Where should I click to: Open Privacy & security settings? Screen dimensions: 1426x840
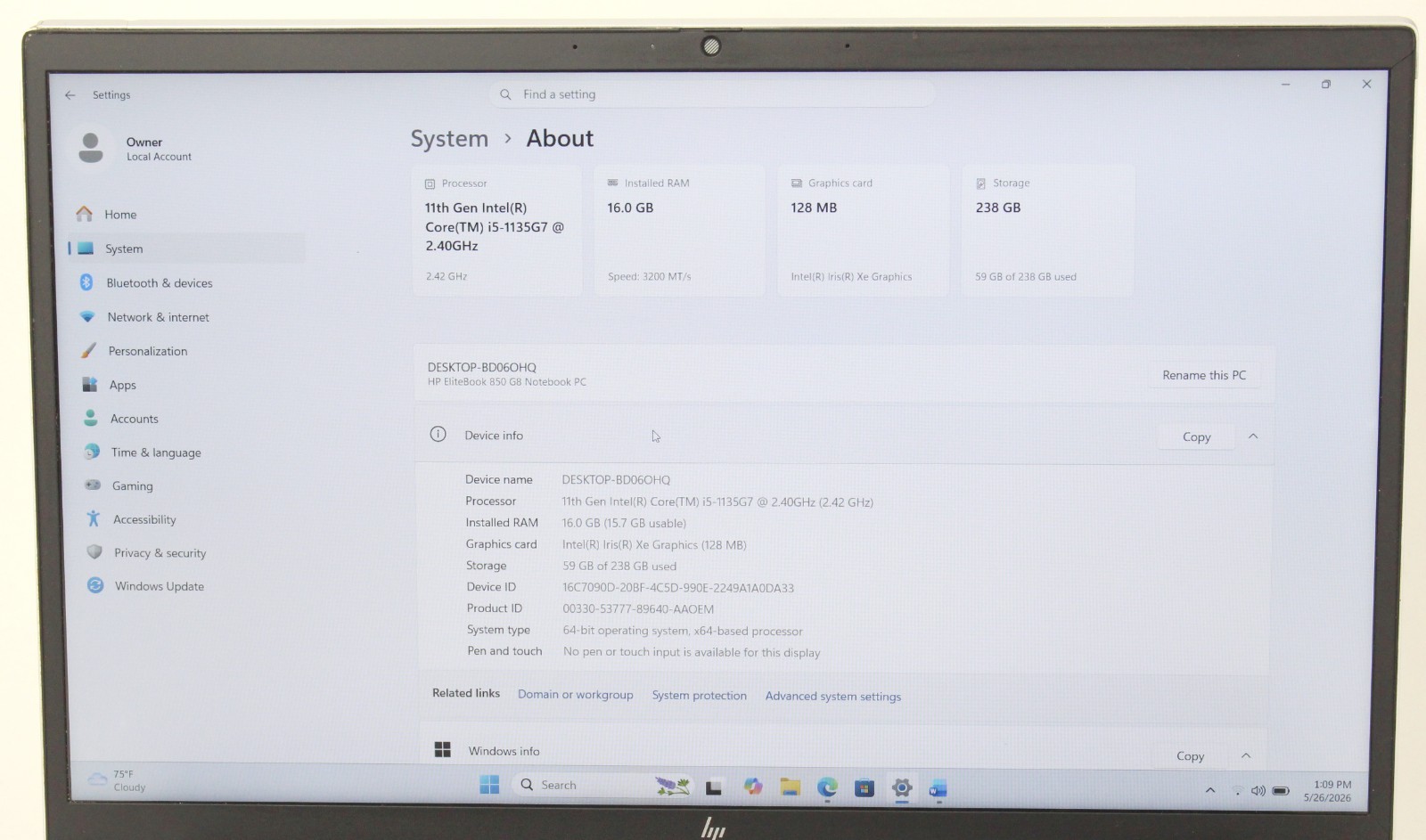[160, 553]
